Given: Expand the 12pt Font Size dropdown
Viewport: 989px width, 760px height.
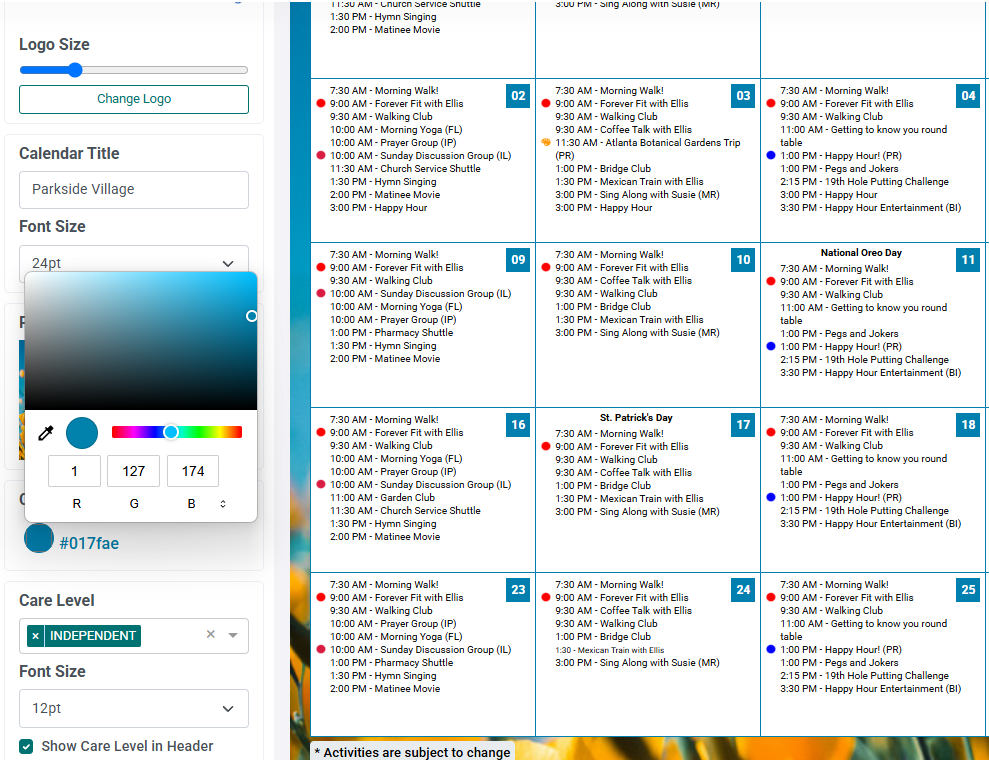Looking at the screenshot, I should coord(134,708).
